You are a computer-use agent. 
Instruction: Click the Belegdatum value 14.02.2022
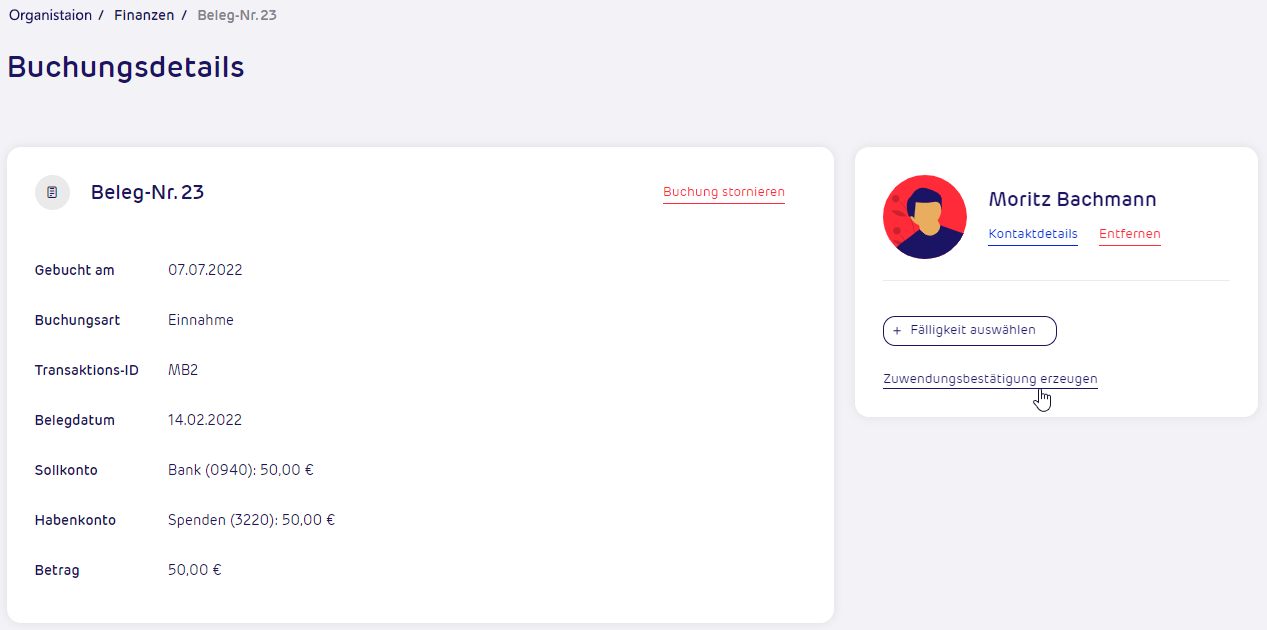tap(205, 420)
